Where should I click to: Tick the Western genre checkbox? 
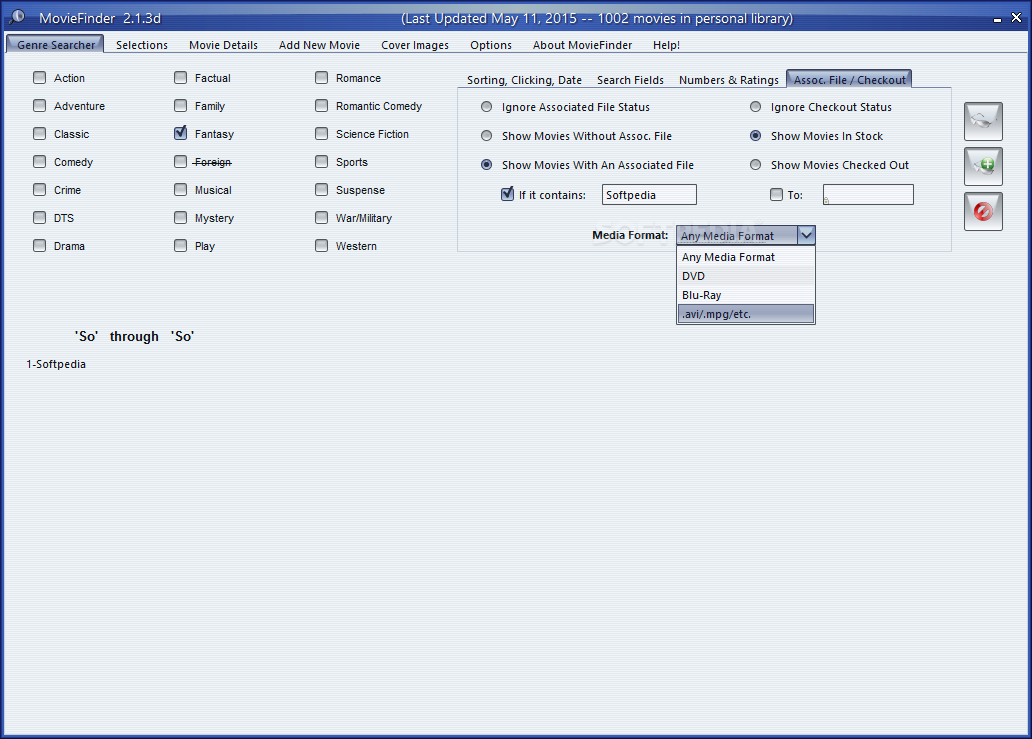(321, 245)
